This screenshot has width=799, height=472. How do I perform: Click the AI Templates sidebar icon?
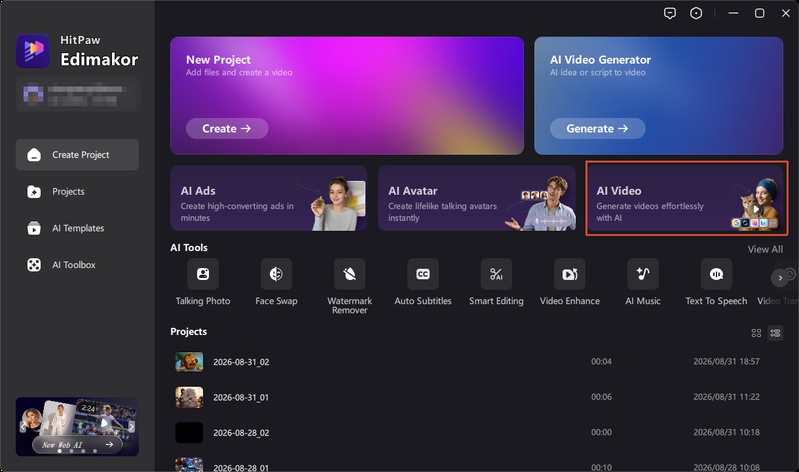click(34, 228)
